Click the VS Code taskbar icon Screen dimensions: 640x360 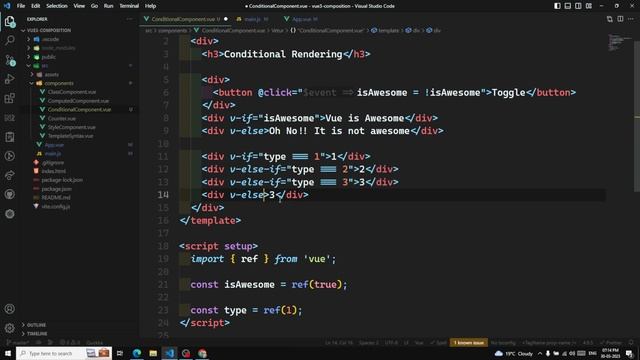(169, 353)
